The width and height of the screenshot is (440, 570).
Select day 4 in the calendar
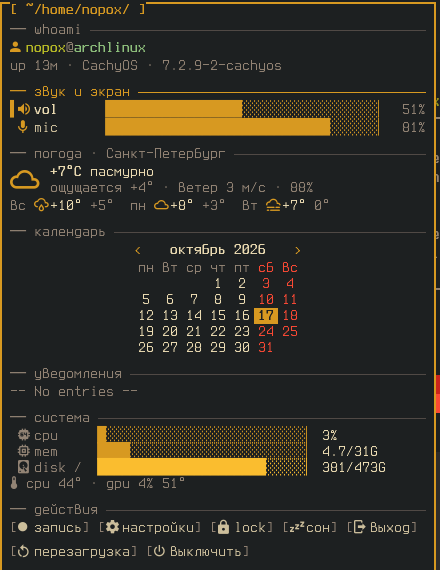[290, 283]
